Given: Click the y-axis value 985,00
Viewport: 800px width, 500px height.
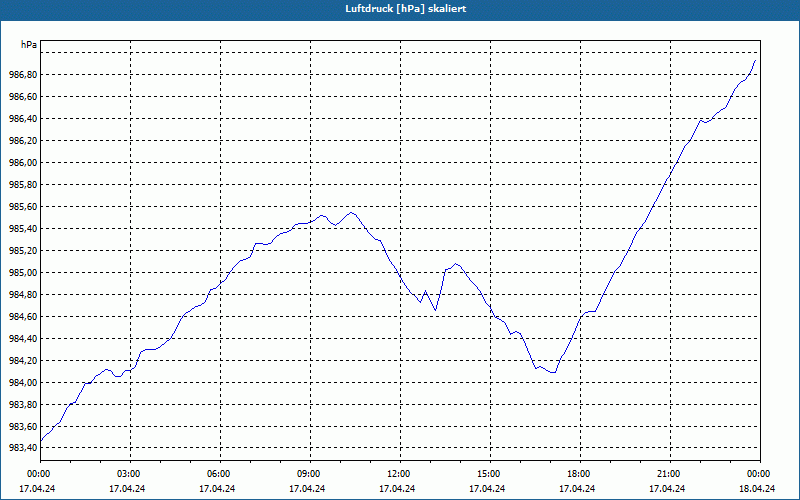Looking at the screenshot, I should click(23, 273).
